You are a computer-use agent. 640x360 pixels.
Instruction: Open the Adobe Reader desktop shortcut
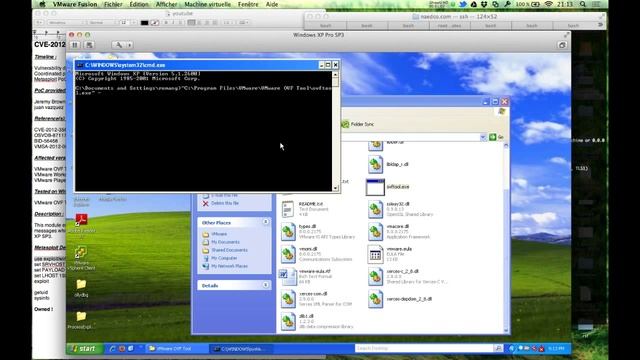tap(81, 223)
